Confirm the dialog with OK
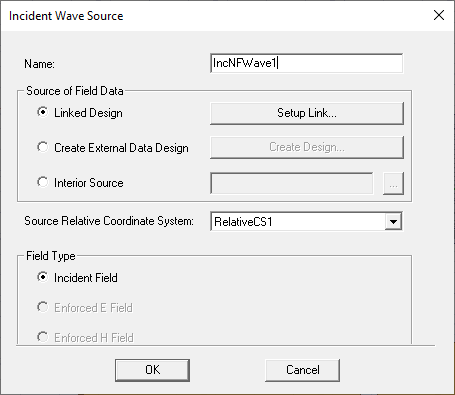The height and width of the screenshot is (395, 455). click(x=152, y=370)
